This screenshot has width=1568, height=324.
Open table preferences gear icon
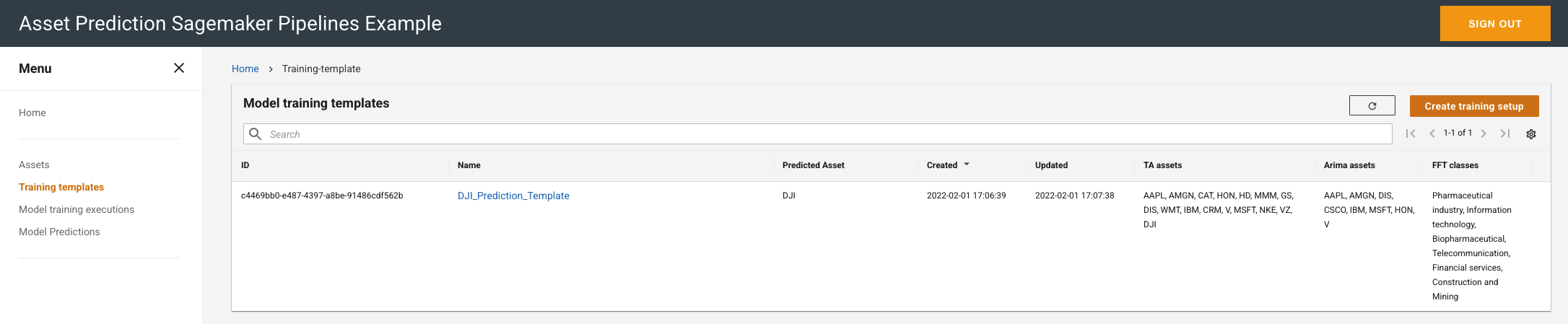coord(1530,133)
